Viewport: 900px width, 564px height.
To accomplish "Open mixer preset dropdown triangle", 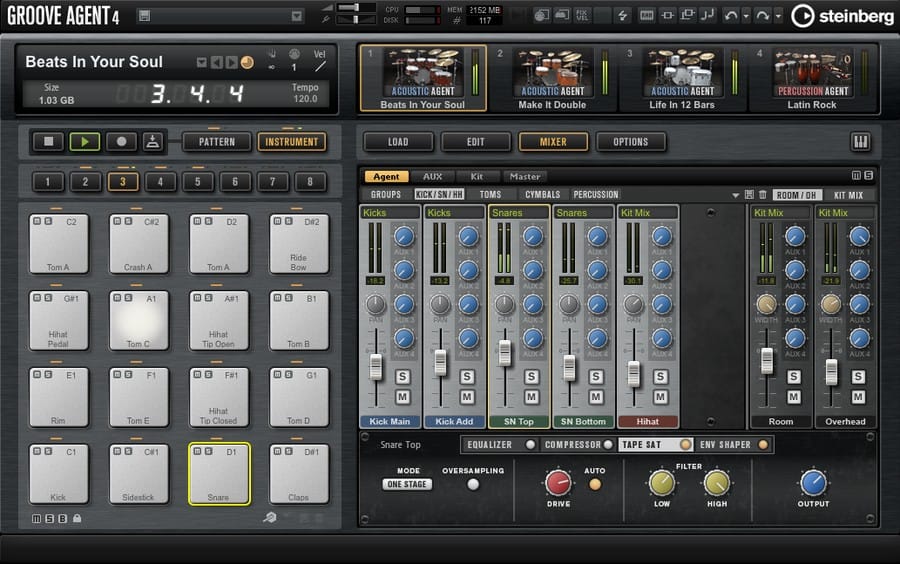I will click(x=735, y=195).
